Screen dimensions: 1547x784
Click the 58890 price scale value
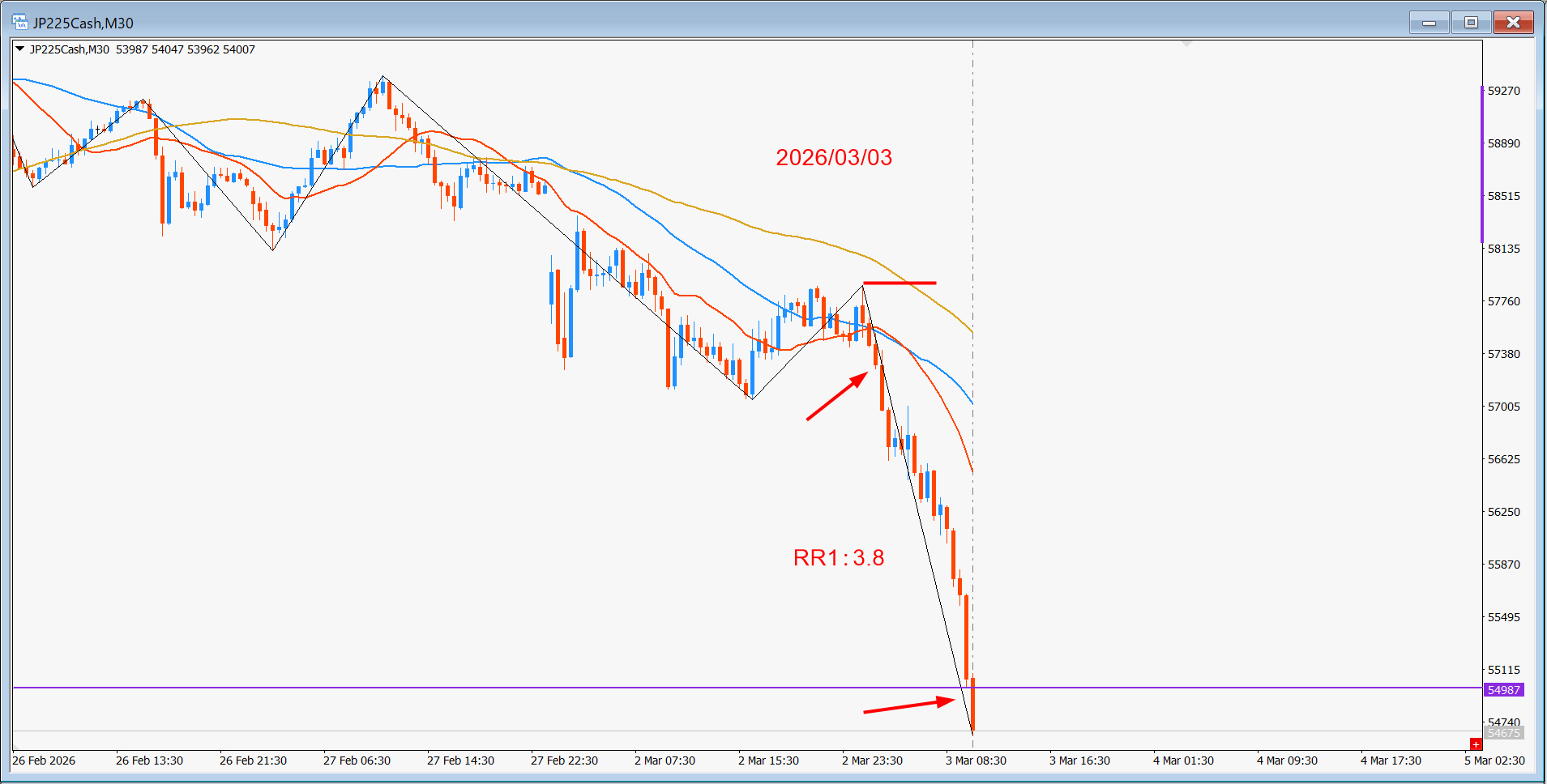[x=1504, y=143]
